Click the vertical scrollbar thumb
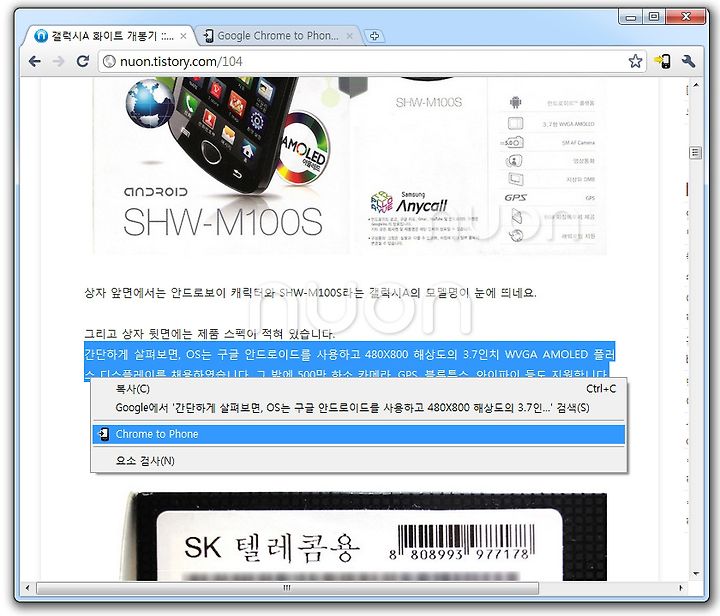Image resolution: width=720 pixels, height=616 pixels. point(696,152)
